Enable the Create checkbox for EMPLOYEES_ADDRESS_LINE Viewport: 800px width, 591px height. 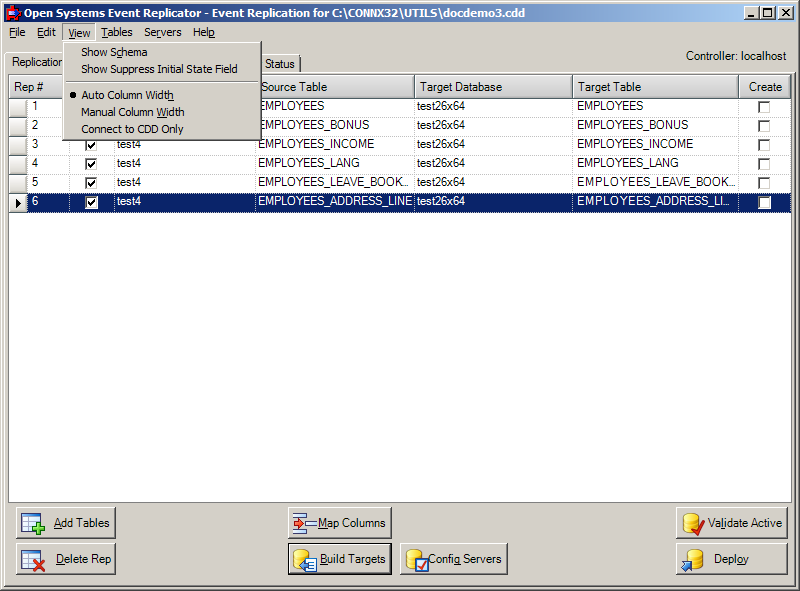[x=764, y=201]
